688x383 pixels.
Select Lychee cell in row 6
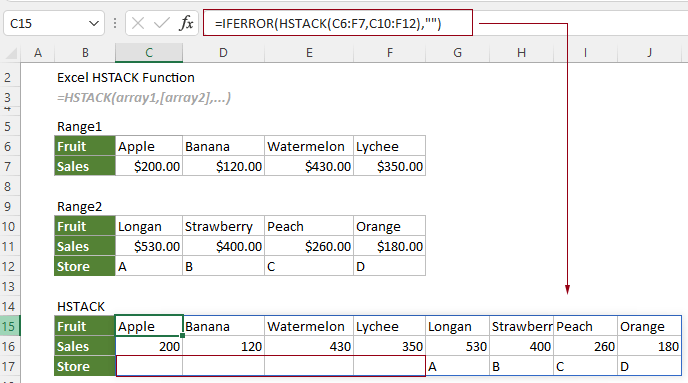pyautogui.click(x=390, y=147)
